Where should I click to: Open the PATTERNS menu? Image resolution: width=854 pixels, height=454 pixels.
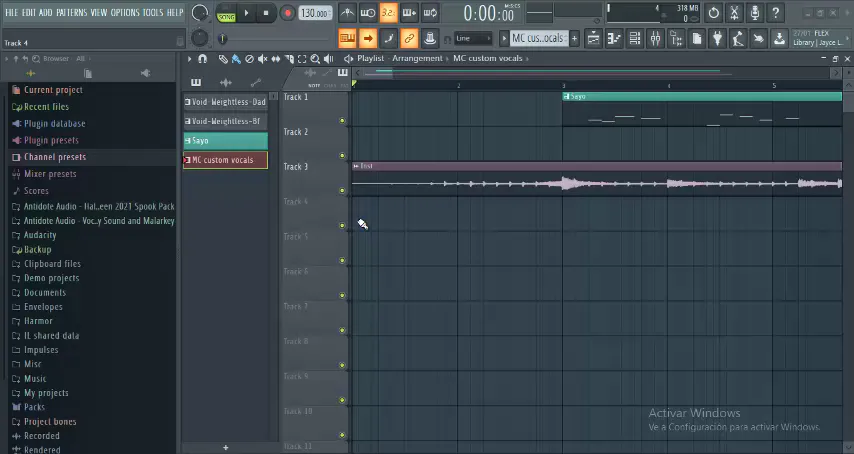71,13
